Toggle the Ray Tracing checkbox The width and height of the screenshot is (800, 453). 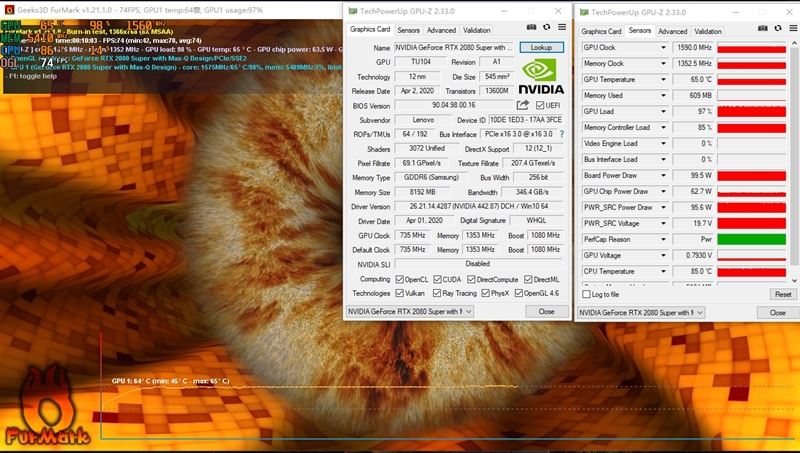pyautogui.click(x=437, y=293)
